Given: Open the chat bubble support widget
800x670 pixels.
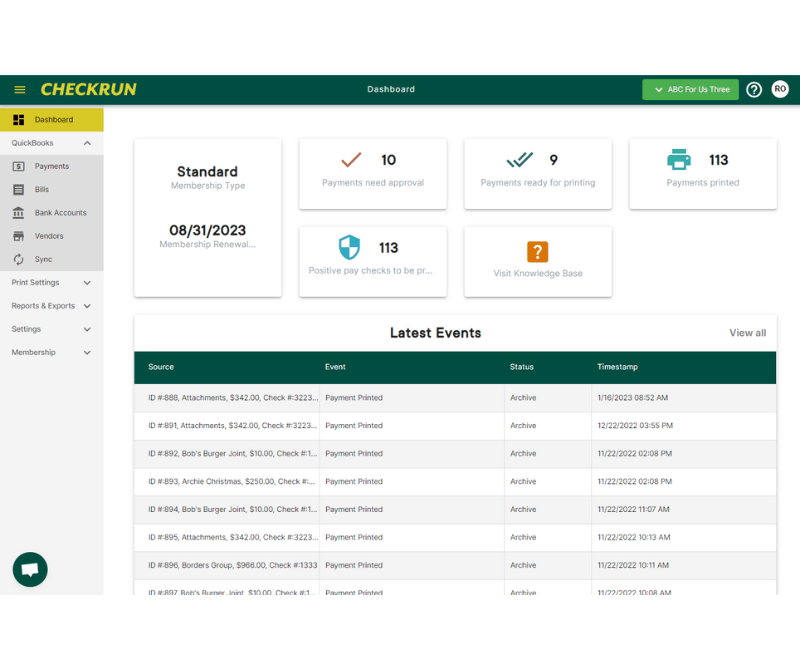Looking at the screenshot, I should pyautogui.click(x=29, y=569).
